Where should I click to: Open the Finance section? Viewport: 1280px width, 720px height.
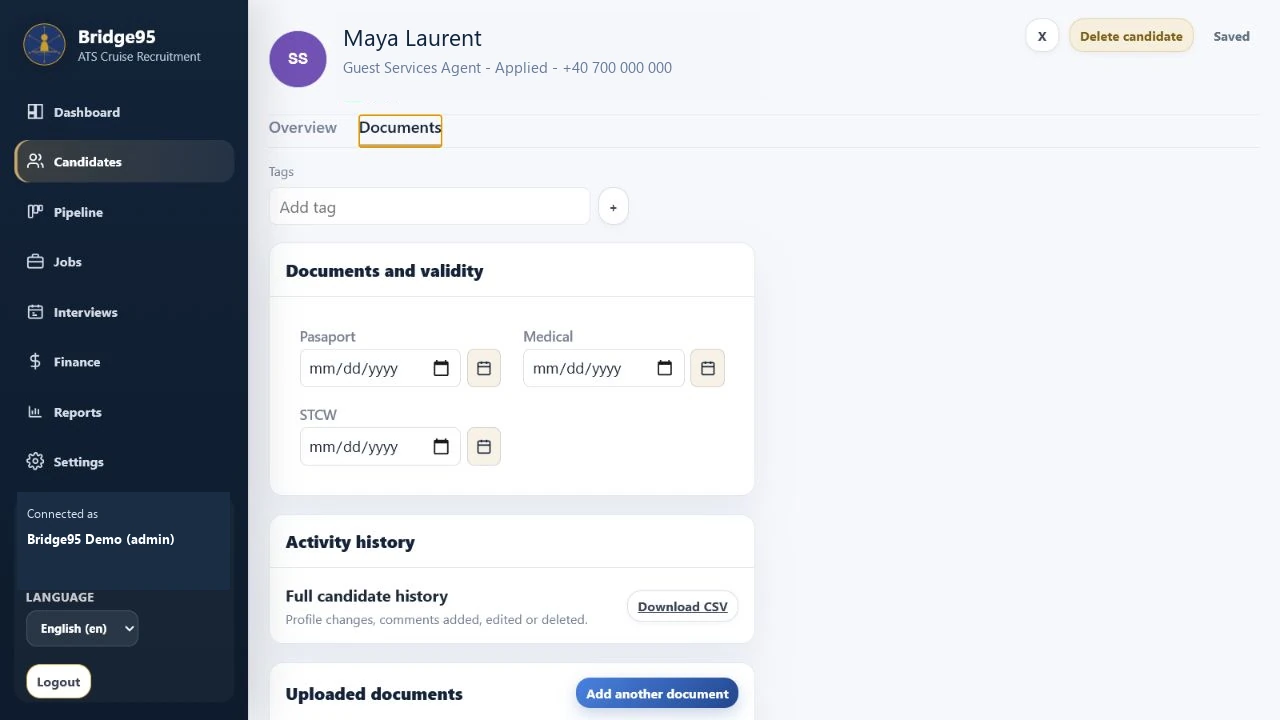click(x=124, y=362)
